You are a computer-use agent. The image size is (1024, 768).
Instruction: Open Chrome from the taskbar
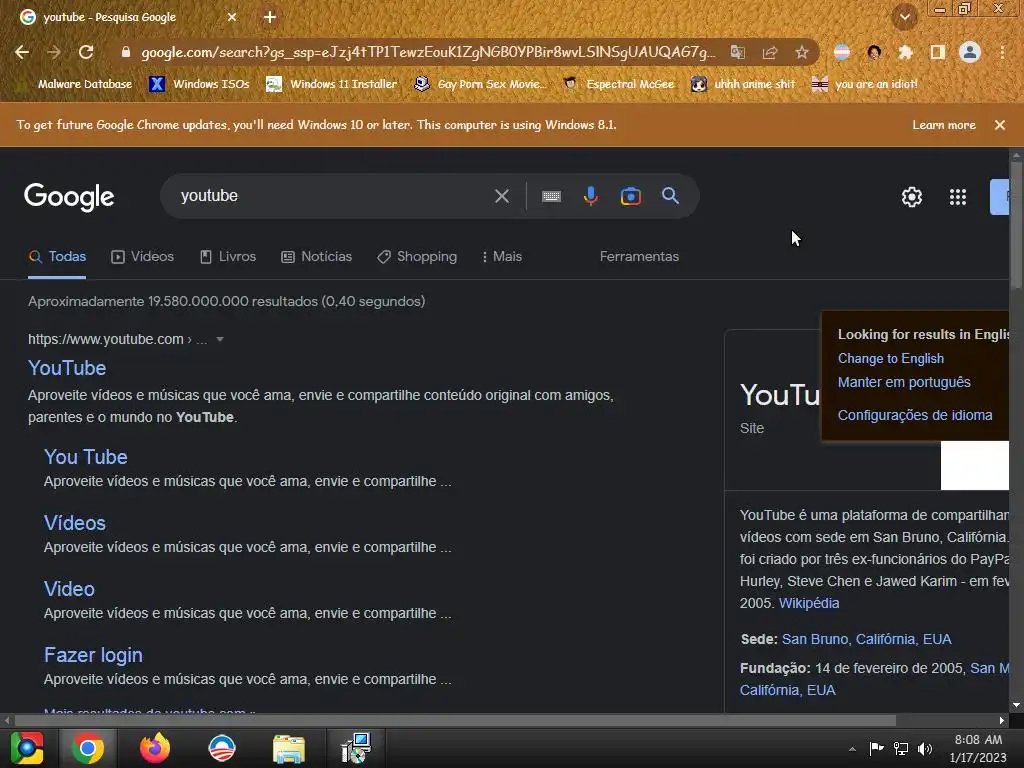(x=88, y=748)
